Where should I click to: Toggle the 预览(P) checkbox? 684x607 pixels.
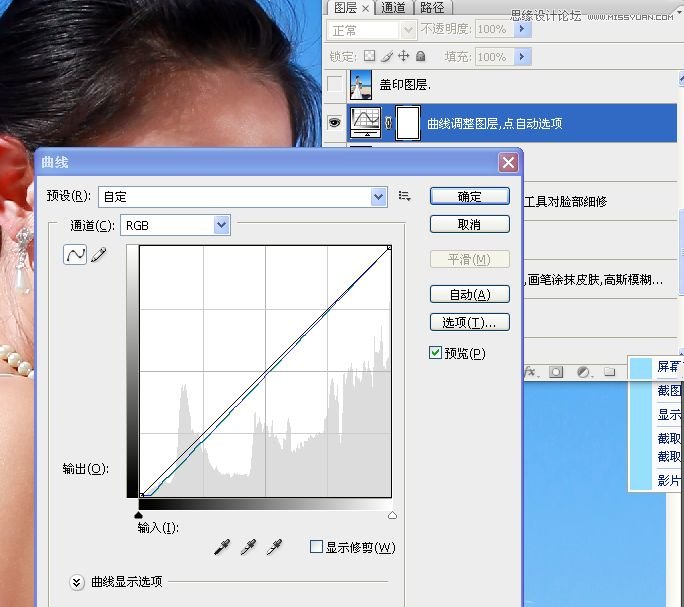coord(435,352)
